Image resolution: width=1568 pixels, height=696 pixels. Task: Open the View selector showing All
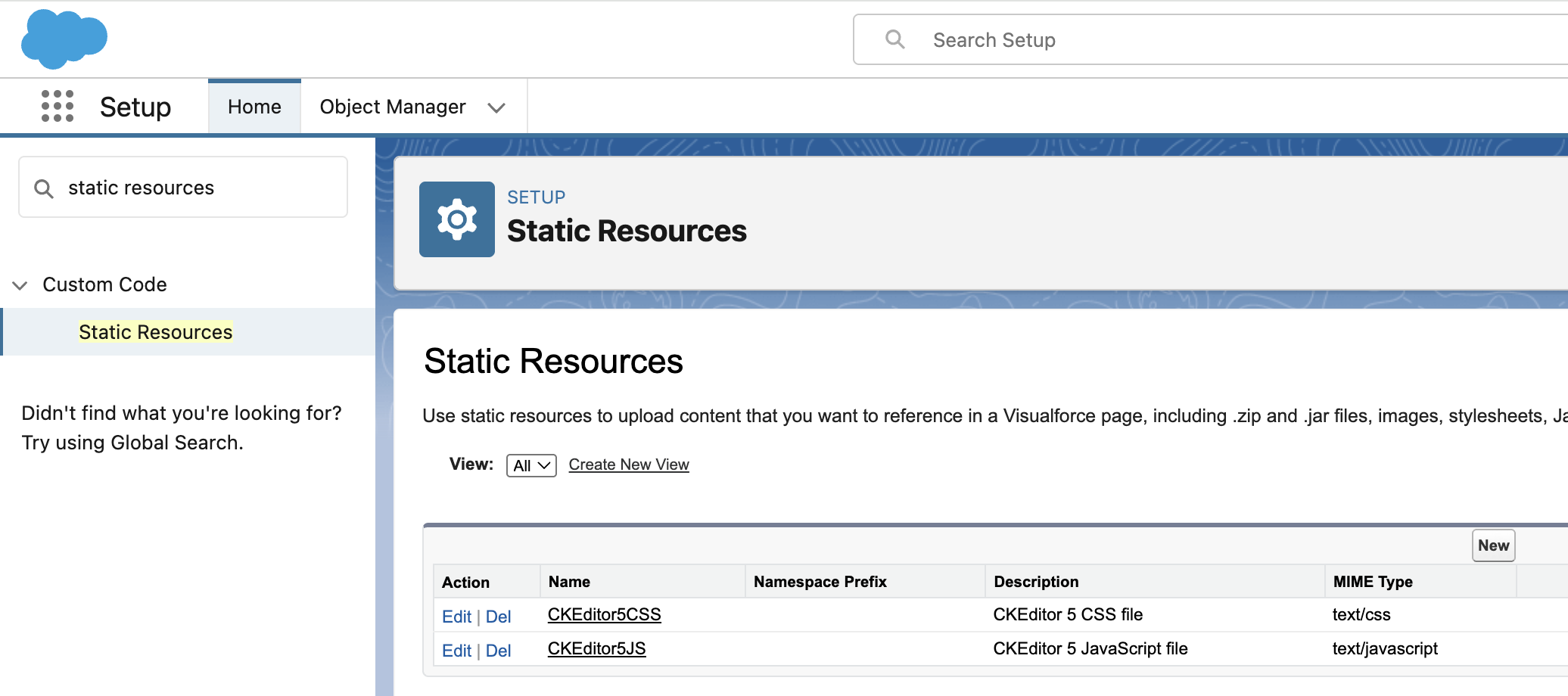tap(530, 465)
